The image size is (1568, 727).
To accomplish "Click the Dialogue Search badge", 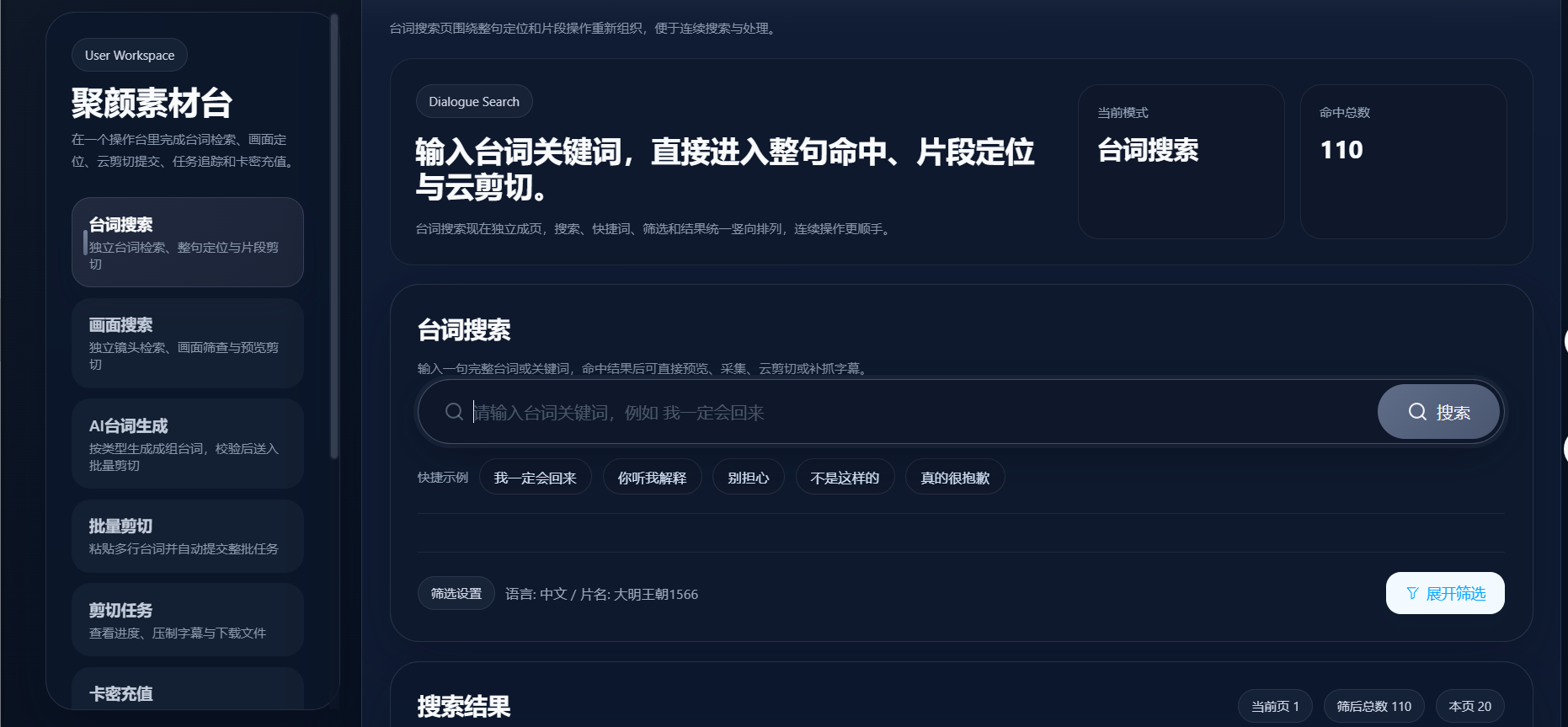I will click(474, 101).
